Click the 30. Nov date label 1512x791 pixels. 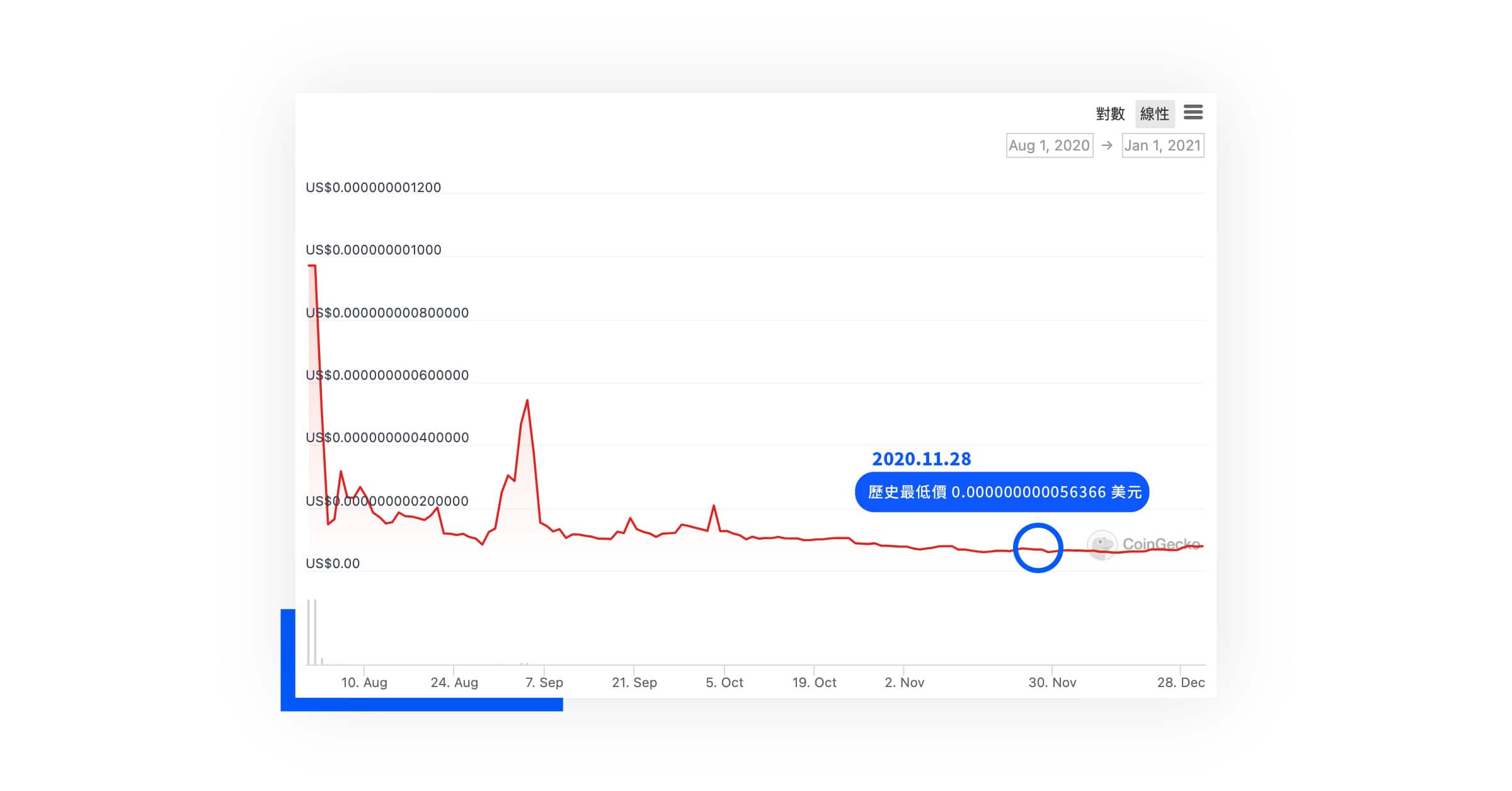click(1052, 683)
